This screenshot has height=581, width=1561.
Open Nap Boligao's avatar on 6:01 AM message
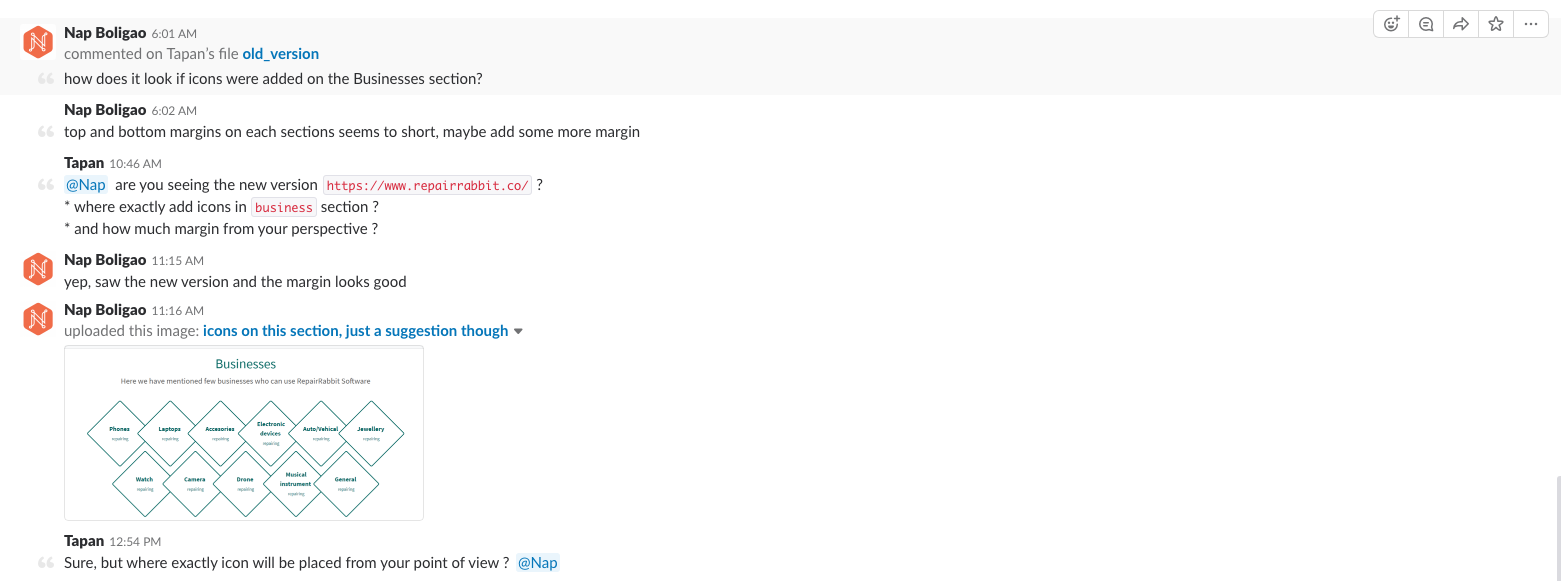click(x=38, y=43)
